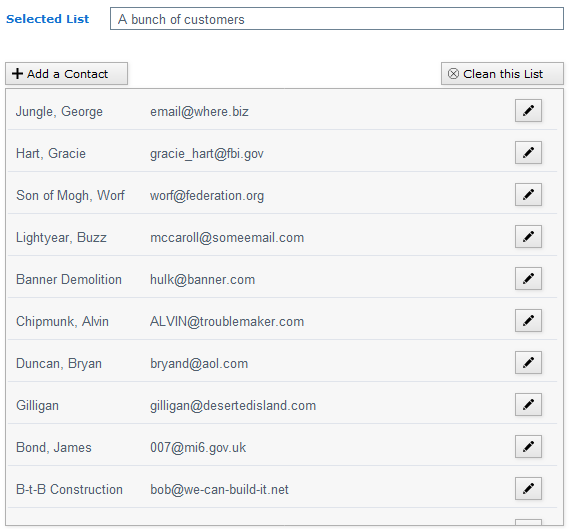Click the Add a Contact button
571x529 pixels.
66,74
